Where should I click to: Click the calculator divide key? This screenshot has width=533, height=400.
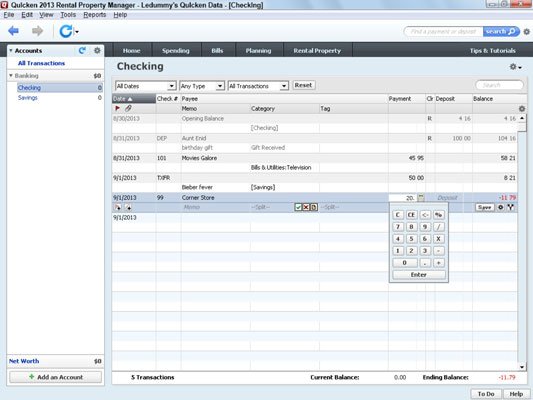(x=439, y=227)
